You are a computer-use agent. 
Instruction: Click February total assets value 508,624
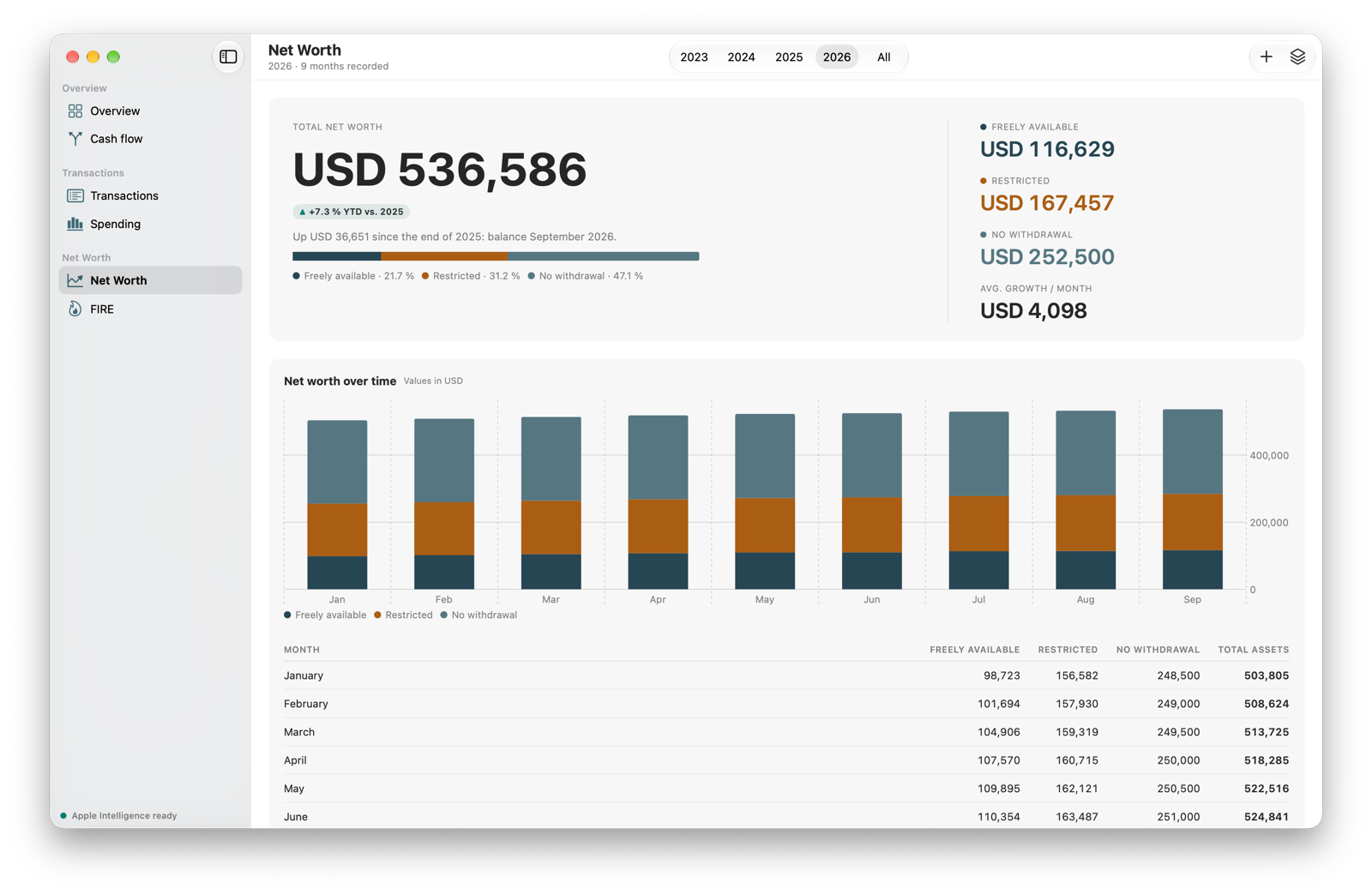click(1267, 704)
